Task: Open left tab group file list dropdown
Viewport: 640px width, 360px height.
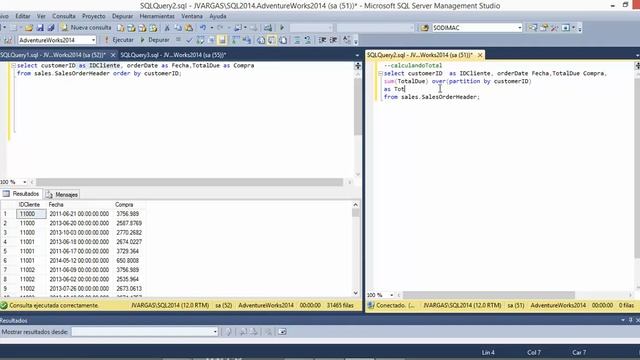Action: click(x=357, y=55)
